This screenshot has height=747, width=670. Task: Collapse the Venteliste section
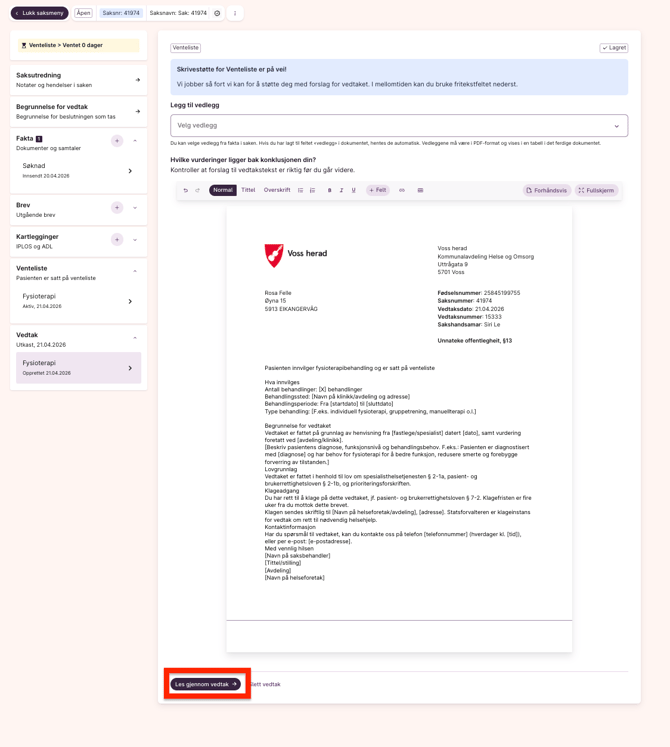[135, 271]
